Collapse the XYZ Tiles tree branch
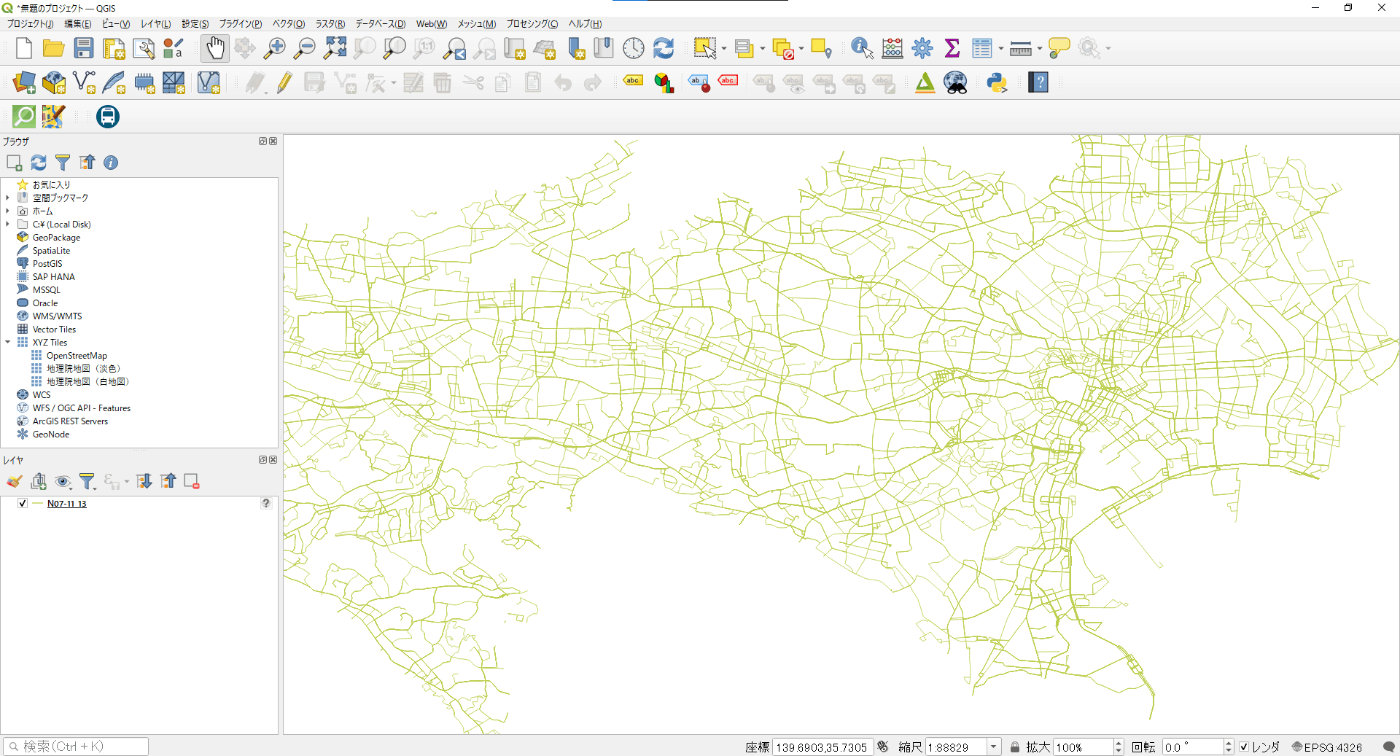This screenshot has height=756, width=1400. click(8, 341)
